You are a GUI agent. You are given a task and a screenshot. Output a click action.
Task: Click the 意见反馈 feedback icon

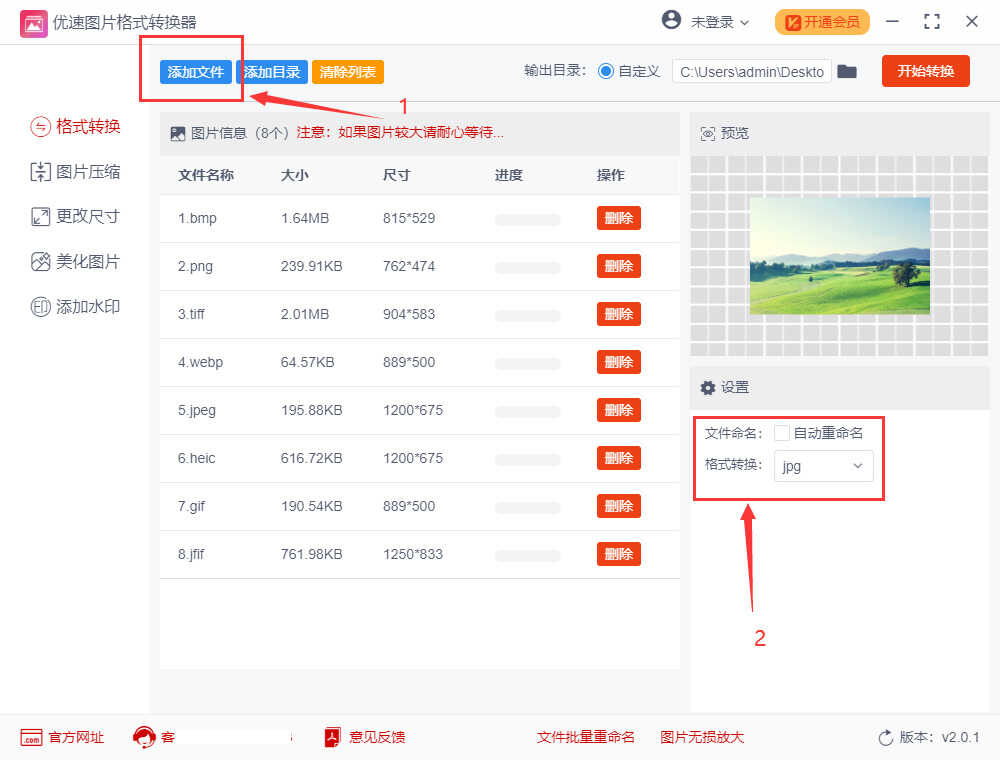pyautogui.click(x=333, y=737)
